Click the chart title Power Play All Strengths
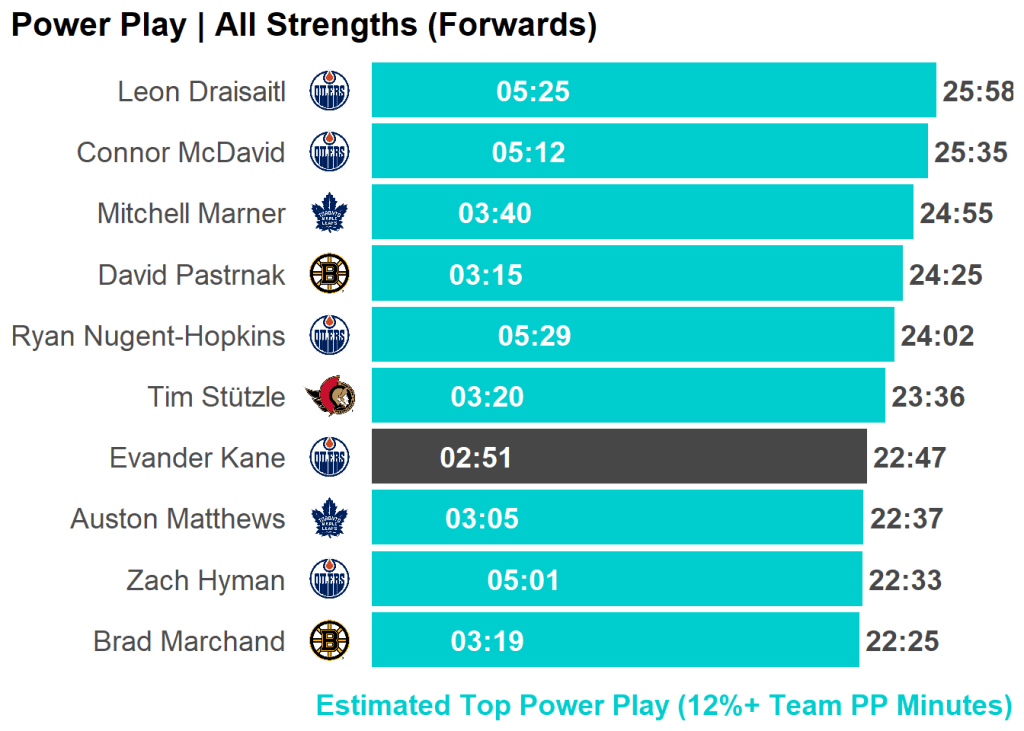The width and height of the screenshot is (1024, 731). [303, 26]
